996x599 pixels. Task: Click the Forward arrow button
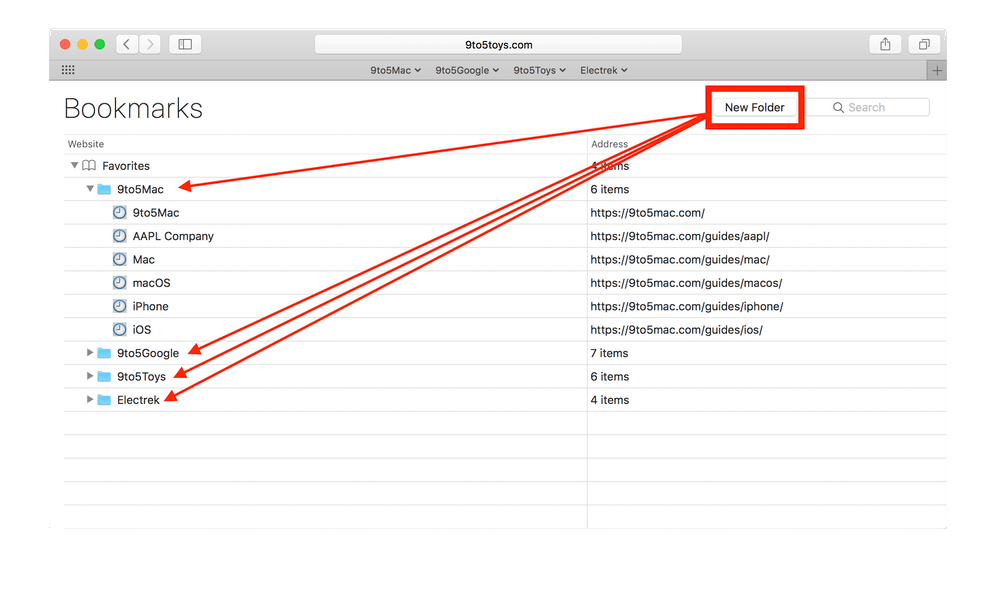pyautogui.click(x=150, y=44)
